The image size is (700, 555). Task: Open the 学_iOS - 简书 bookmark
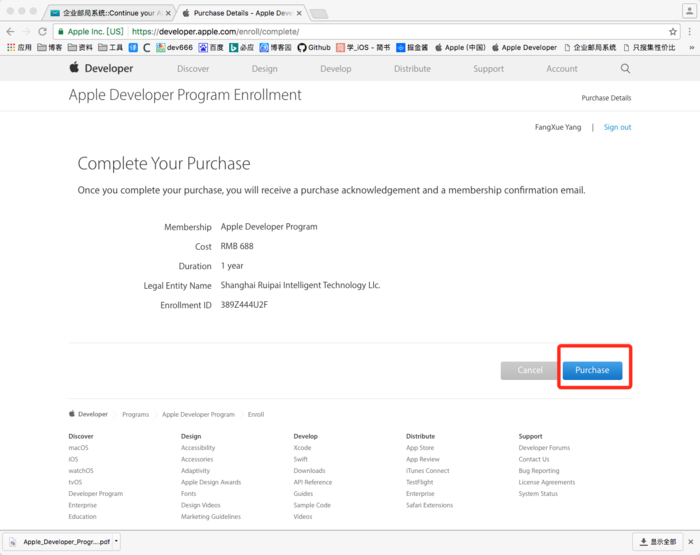[x=363, y=47]
